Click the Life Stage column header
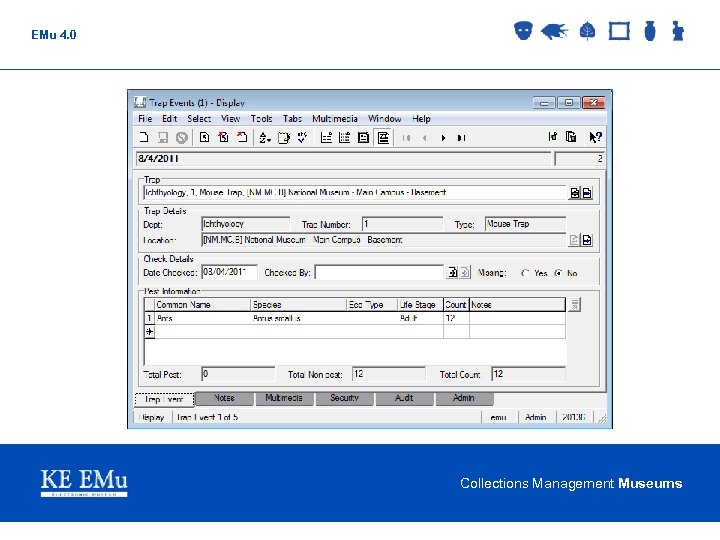The image size is (720, 540). (x=420, y=304)
